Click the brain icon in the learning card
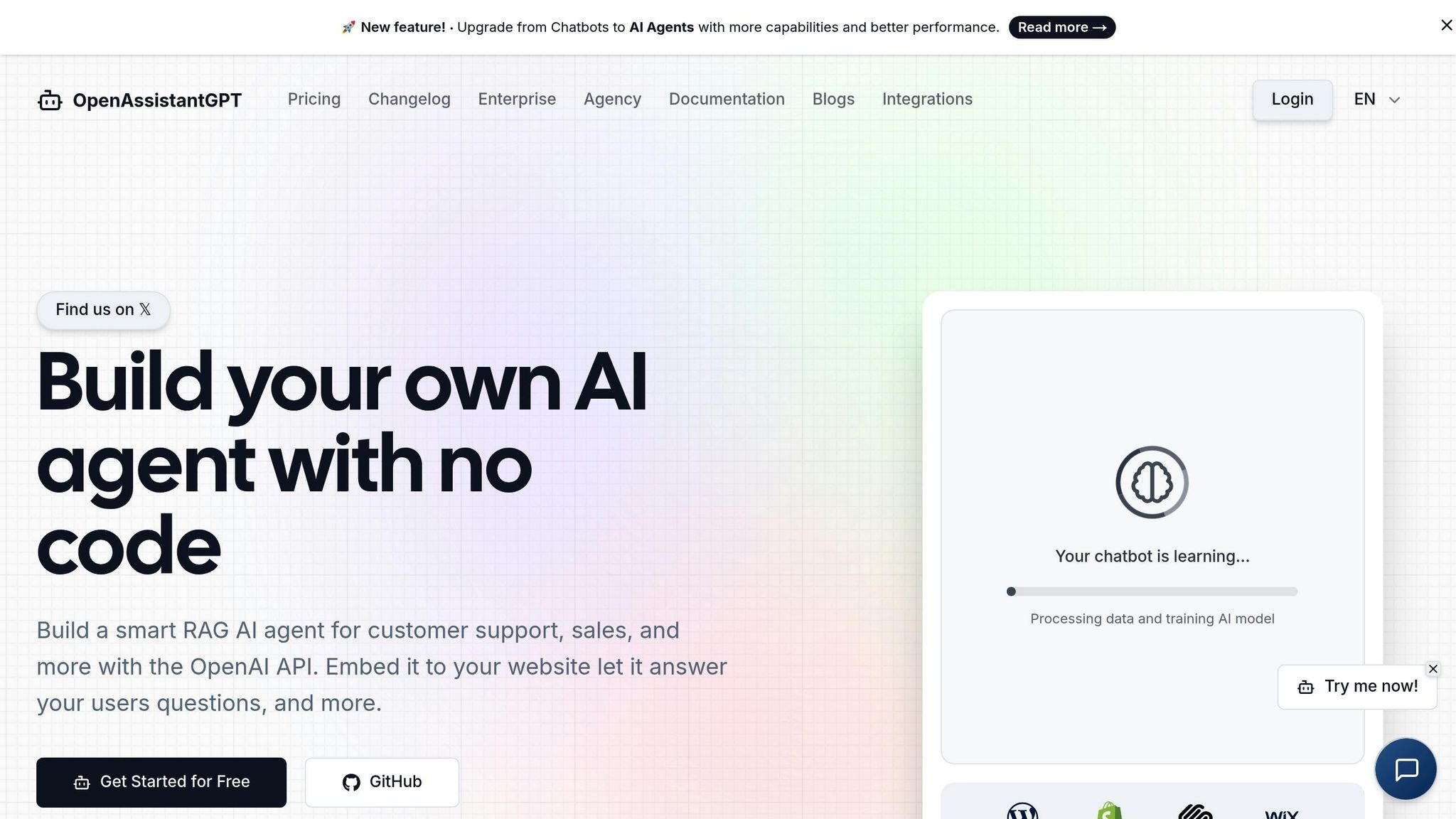The height and width of the screenshot is (819, 1456). tap(1152, 481)
